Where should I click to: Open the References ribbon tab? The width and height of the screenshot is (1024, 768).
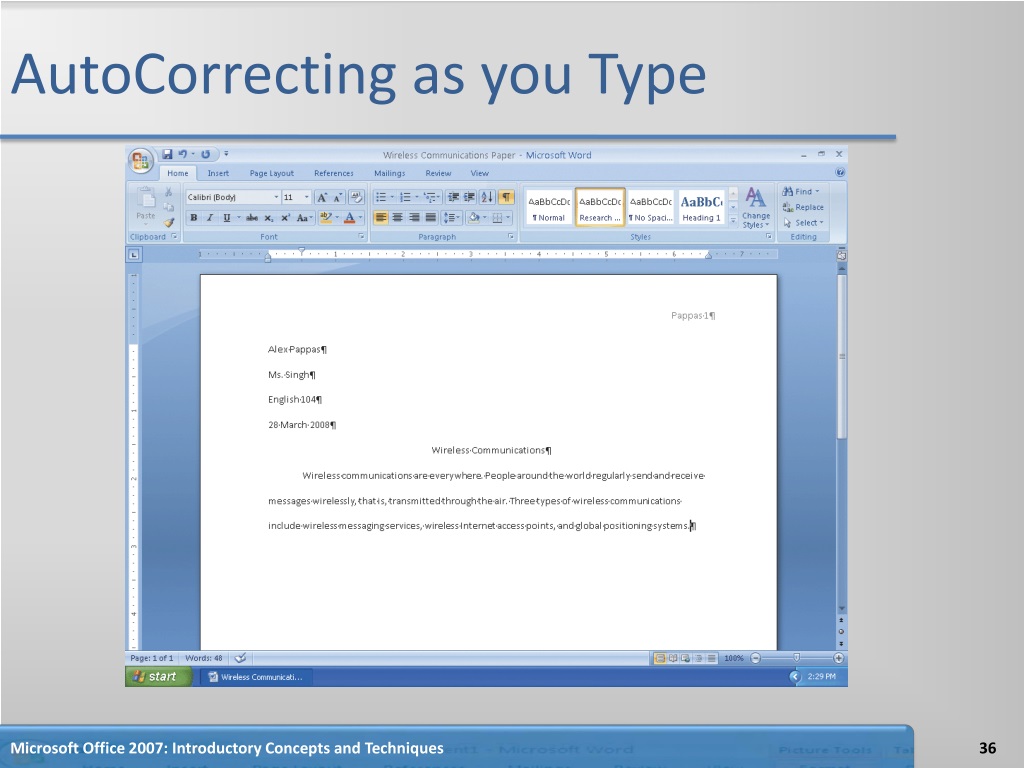point(334,173)
